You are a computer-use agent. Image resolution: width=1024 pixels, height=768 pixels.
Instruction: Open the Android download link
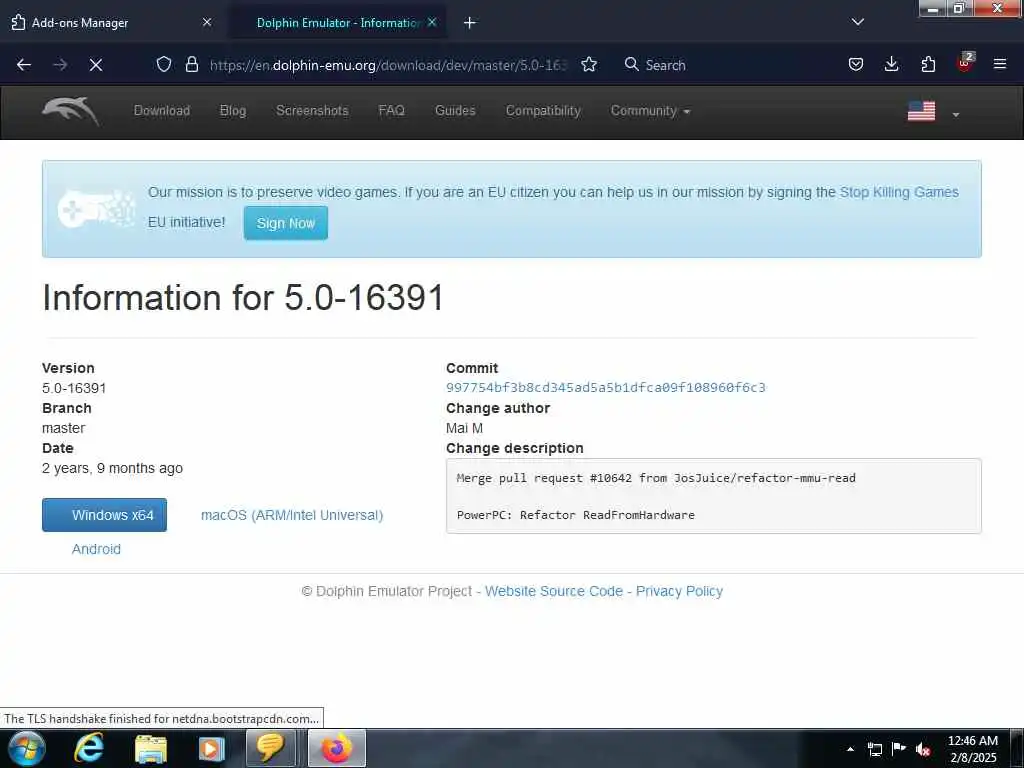pyautogui.click(x=96, y=549)
